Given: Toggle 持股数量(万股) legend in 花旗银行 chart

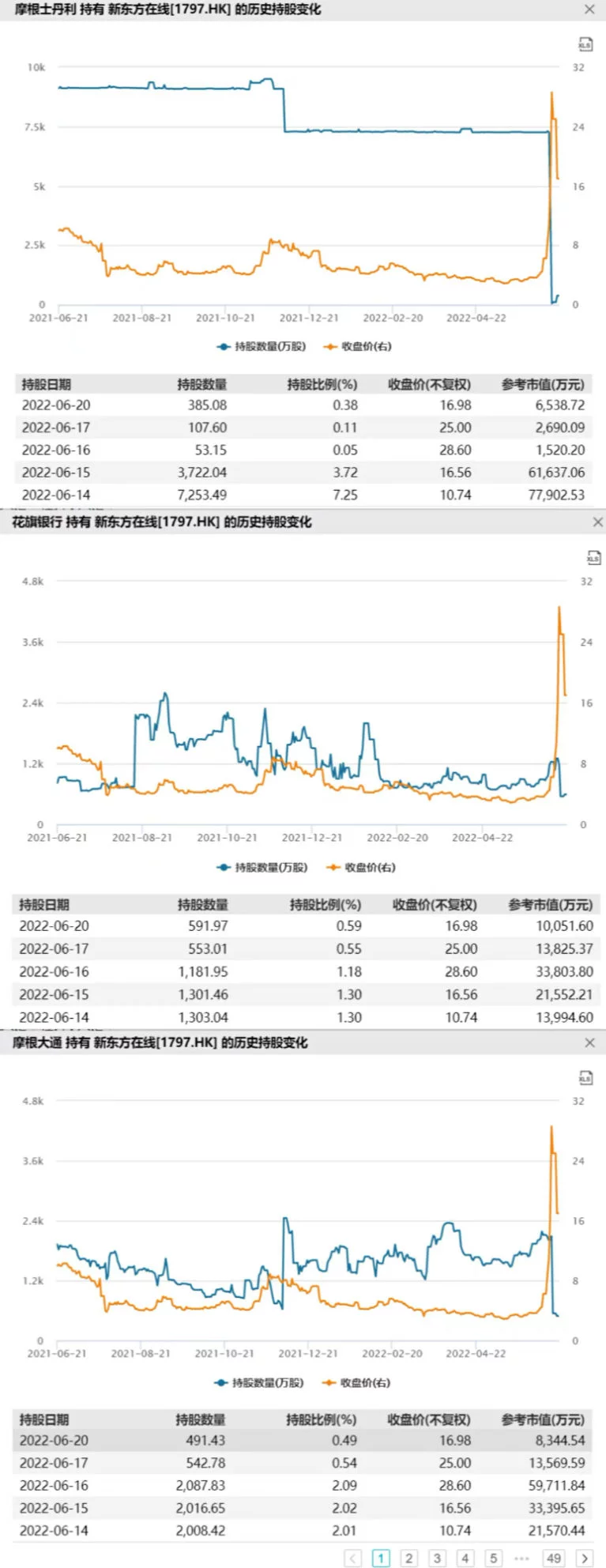Looking at the screenshot, I should click(262, 867).
